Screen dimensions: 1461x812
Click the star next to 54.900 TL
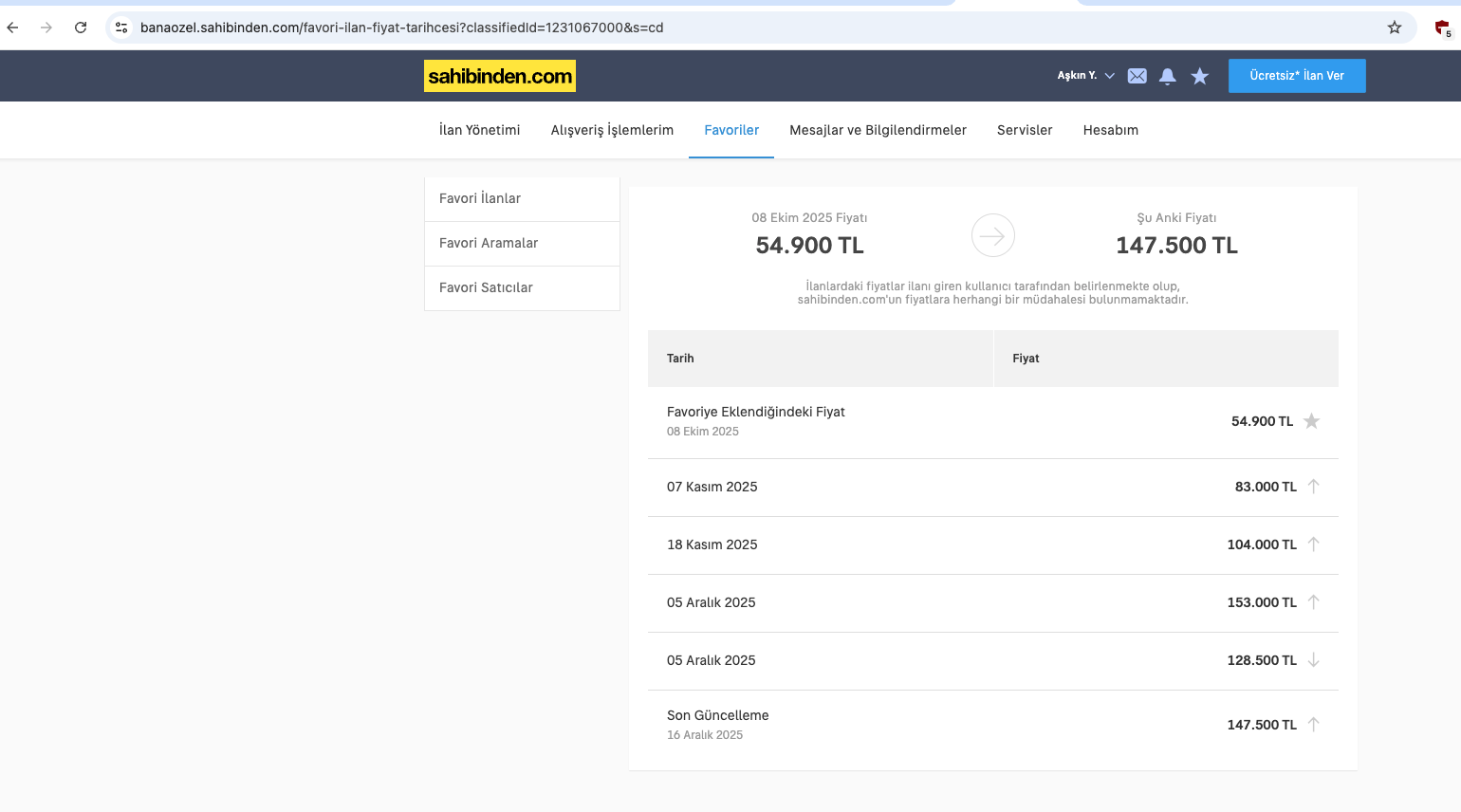[1311, 421]
